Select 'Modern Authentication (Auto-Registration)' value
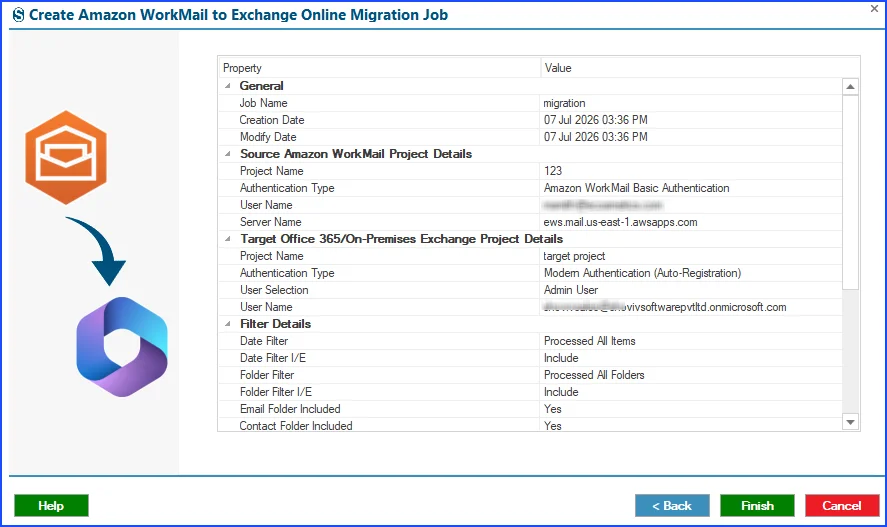The width and height of the screenshot is (887, 527). pos(642,273)
